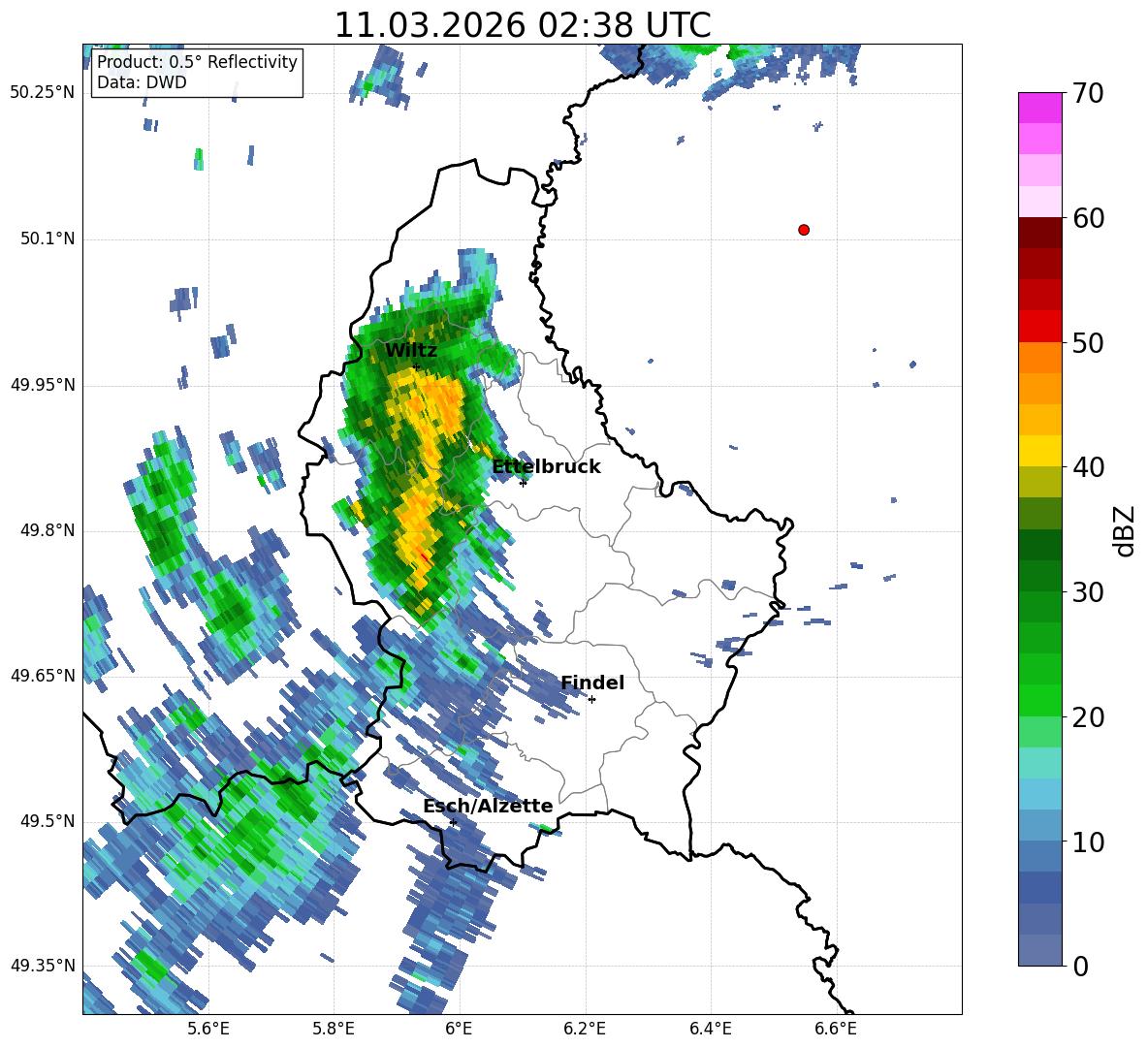Click the 30 colorbar tick value
This screenshot has width=1148, height=1048.
coord(1087,591)
